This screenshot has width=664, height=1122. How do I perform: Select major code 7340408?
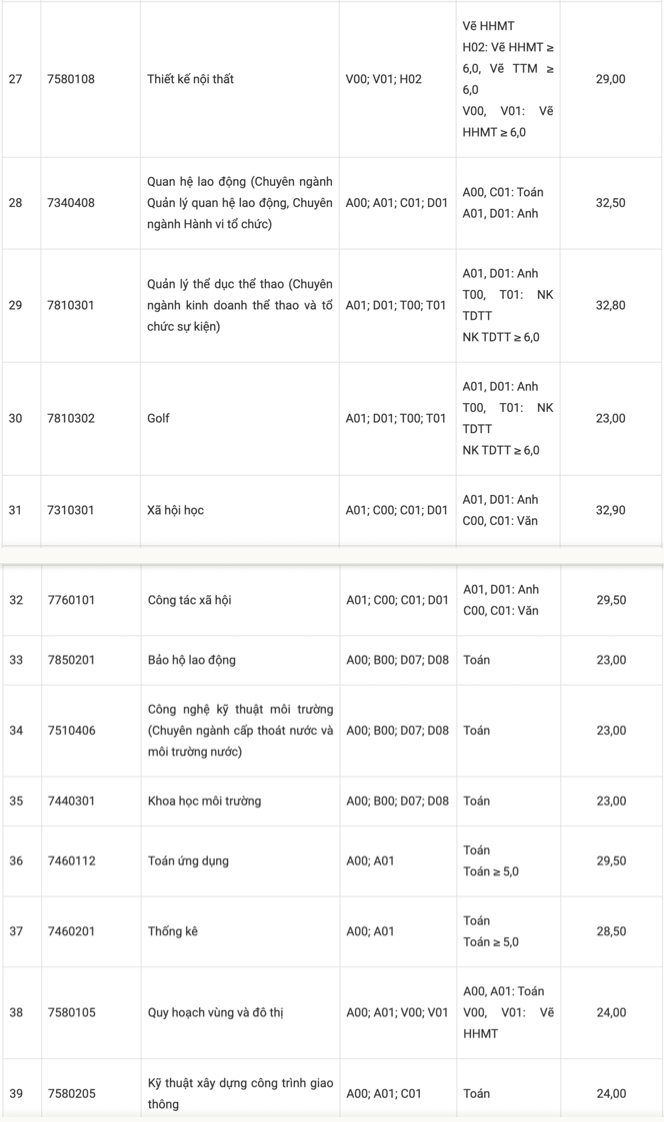pos(71,203)
